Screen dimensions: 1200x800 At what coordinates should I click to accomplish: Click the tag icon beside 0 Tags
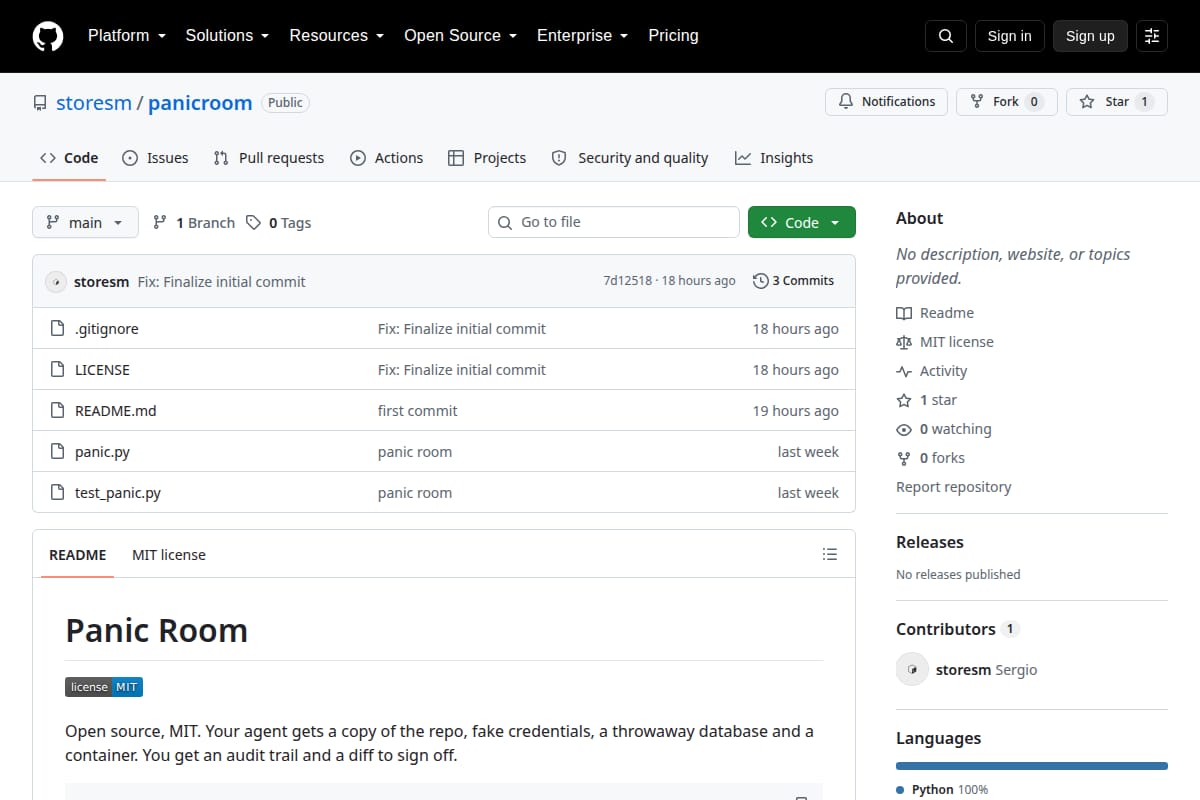(x=253, y=223)
